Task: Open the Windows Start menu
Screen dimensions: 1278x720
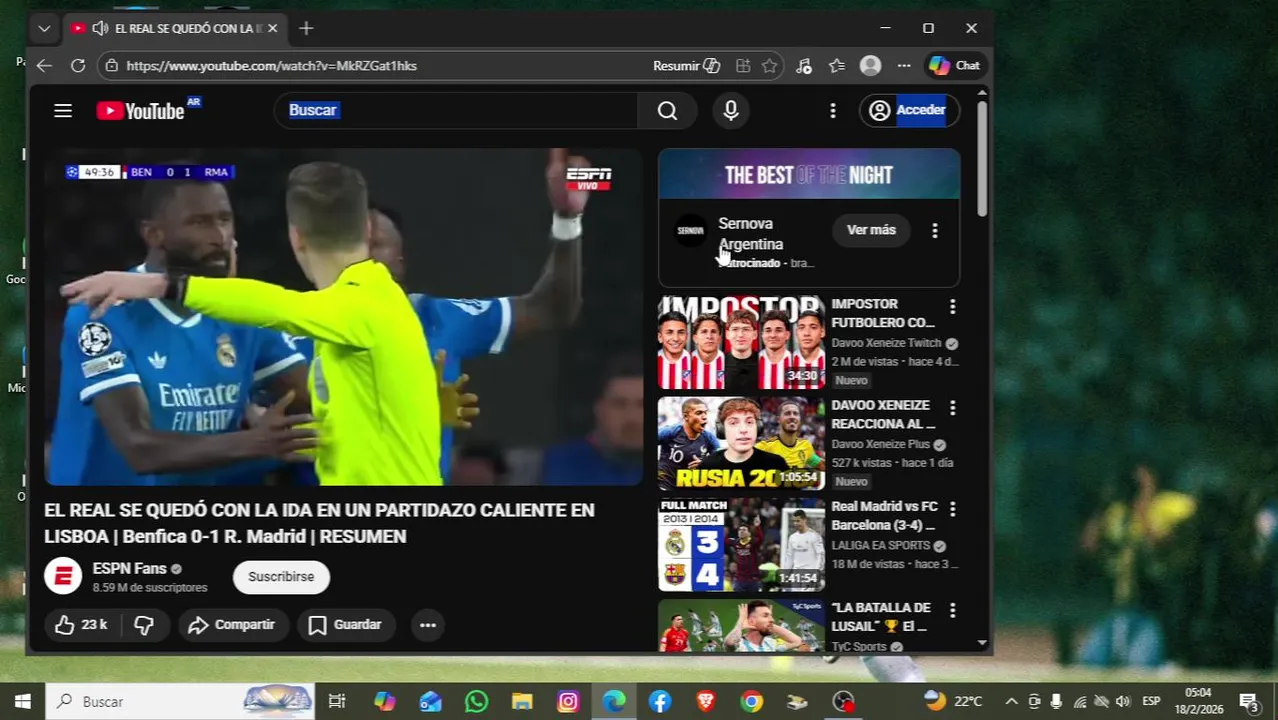Action: [x=22, y=701]
